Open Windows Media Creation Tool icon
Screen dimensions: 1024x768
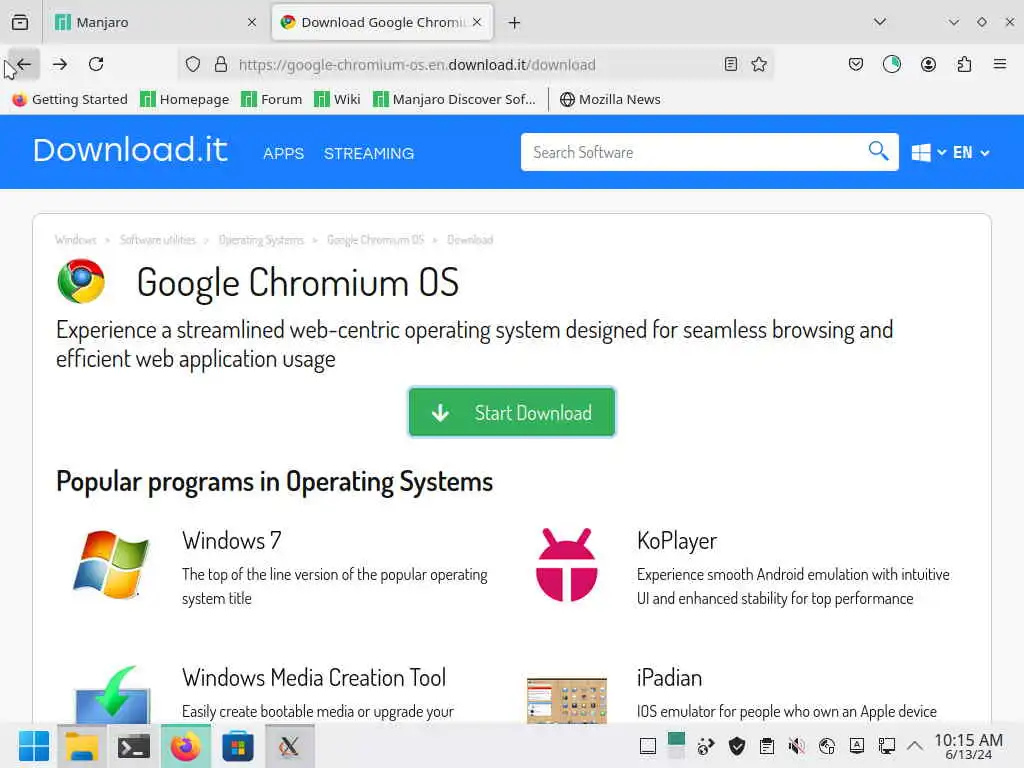(112, 694)
